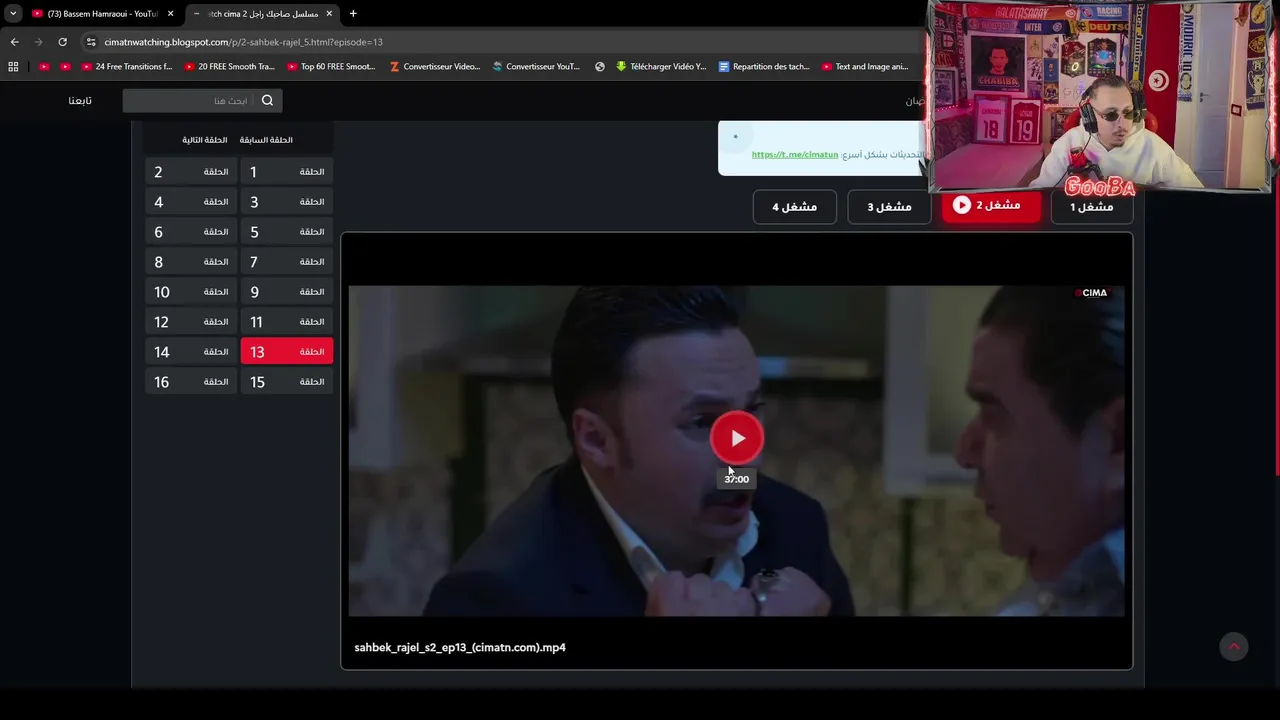
Task: Select episode 4 from the list
Action: (190, 202)
